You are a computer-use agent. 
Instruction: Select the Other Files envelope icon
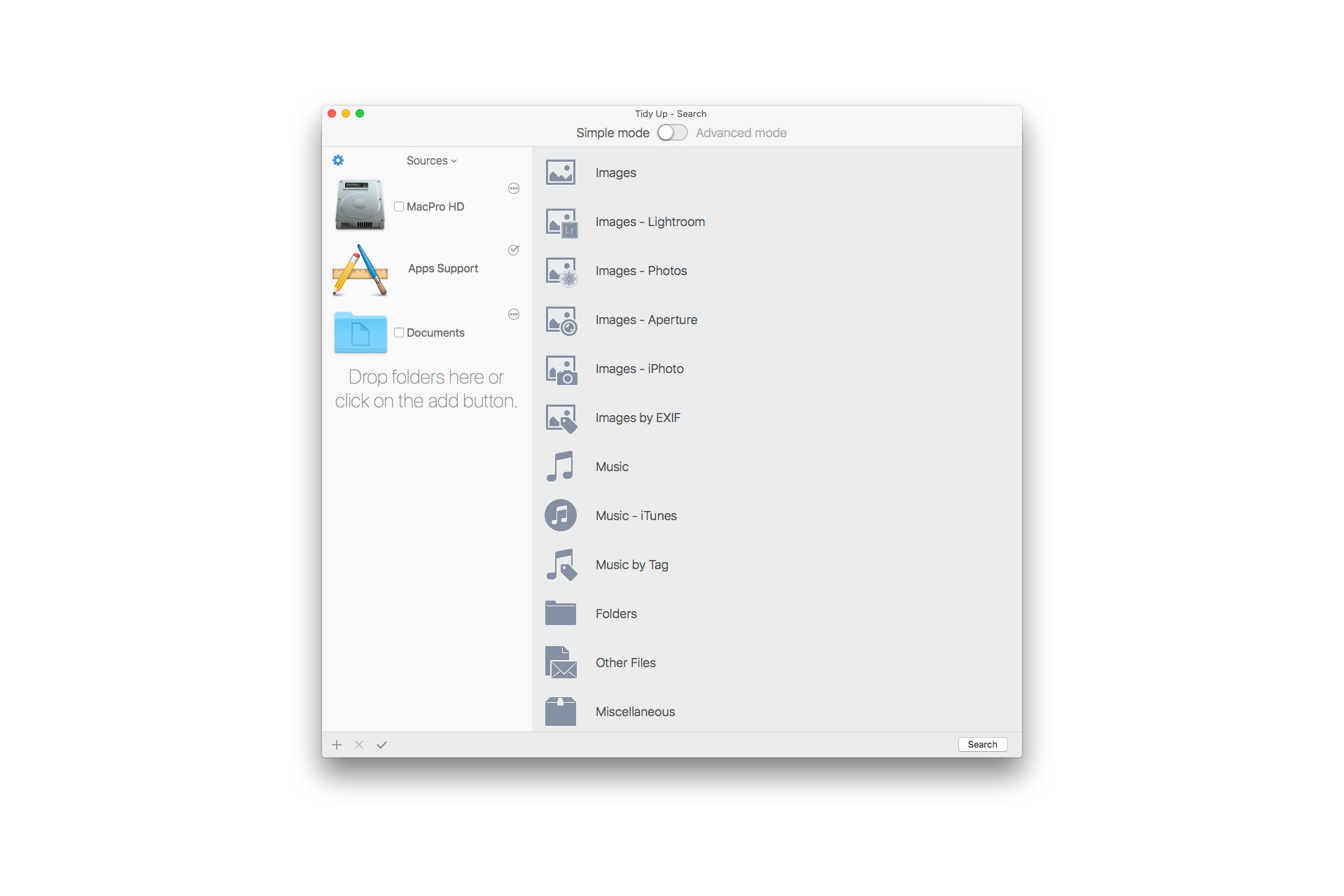click(x=561, y=662)
